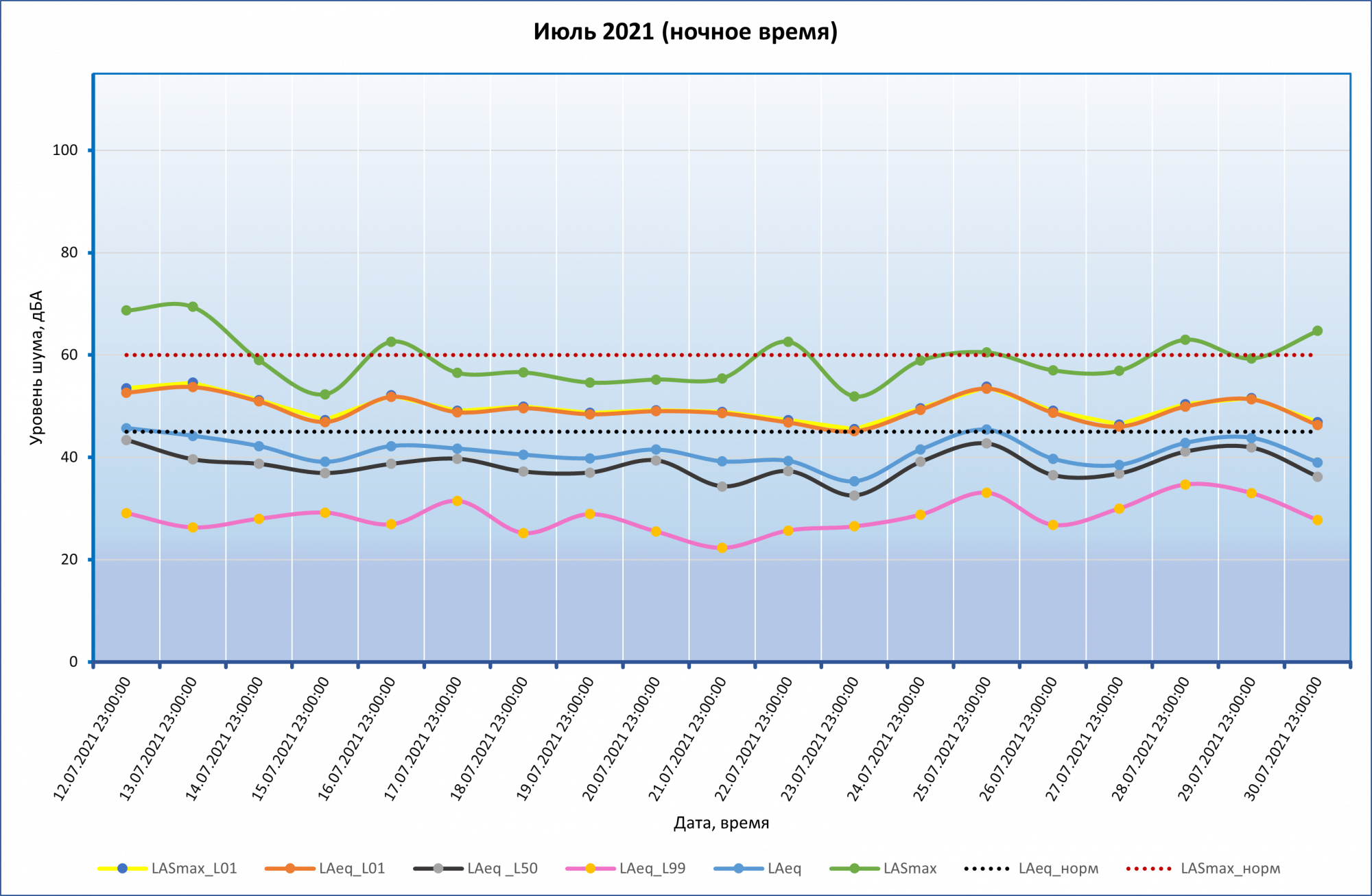Screen dimensions: 1372x896
Task: Select the date label 20.07.2021 23:00:00
Action: 621,738
